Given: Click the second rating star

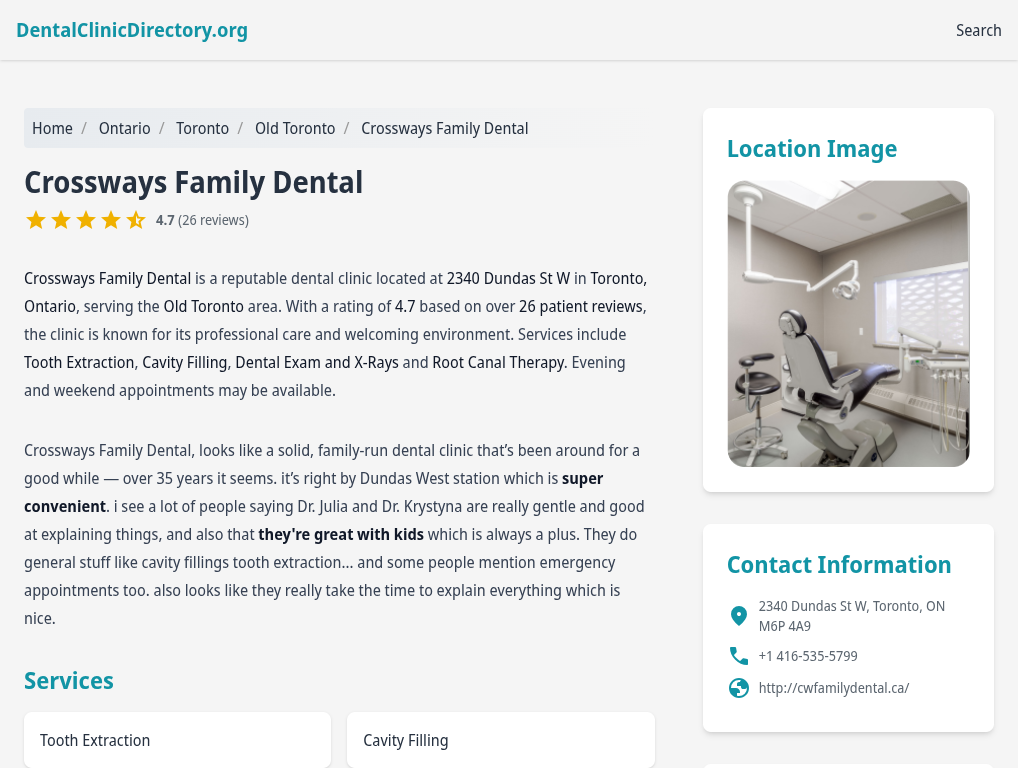Looking at the screenshot, I should click(61, 220).
